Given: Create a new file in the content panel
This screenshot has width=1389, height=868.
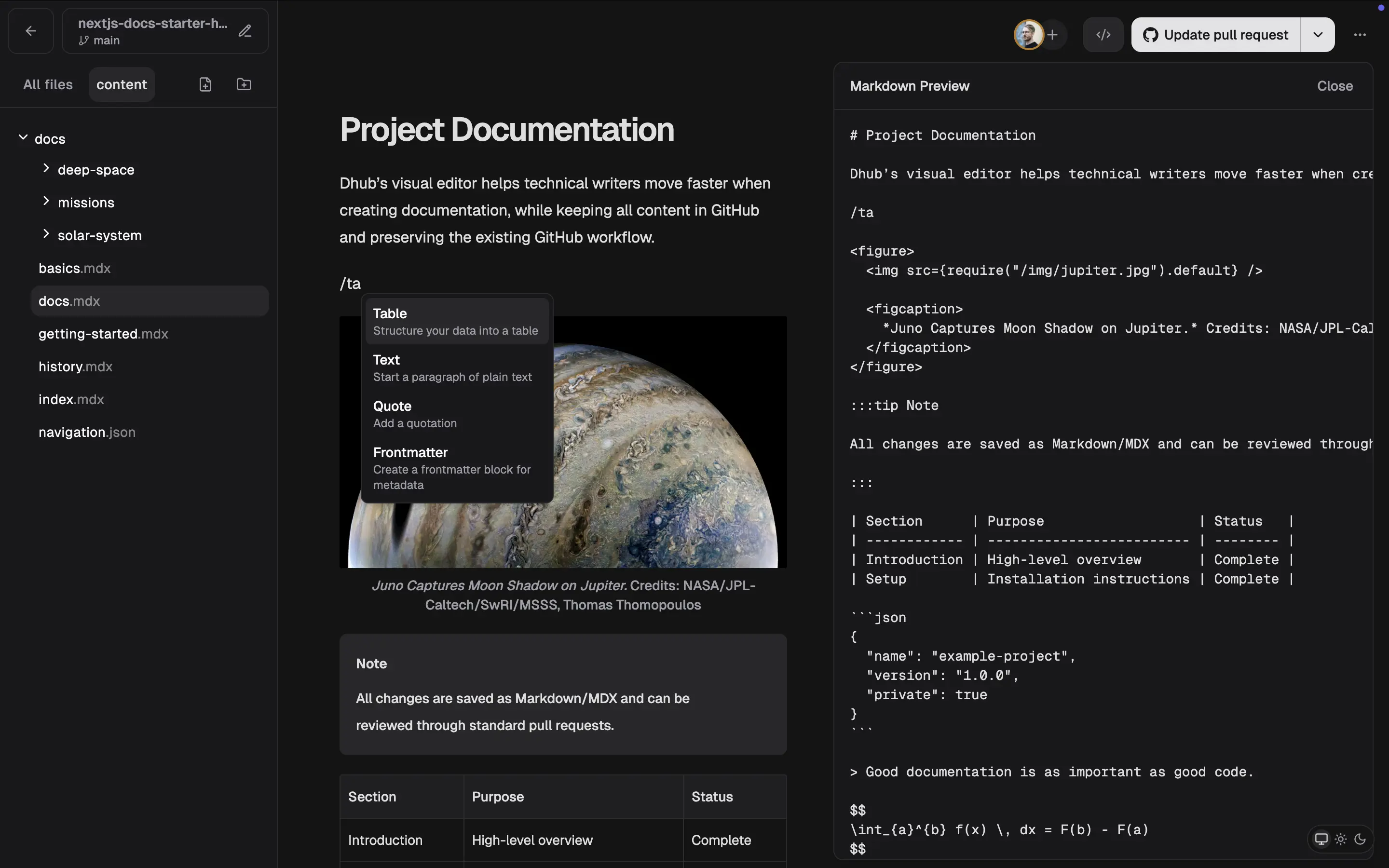Looking at the screenshot, I should point(205,84).
